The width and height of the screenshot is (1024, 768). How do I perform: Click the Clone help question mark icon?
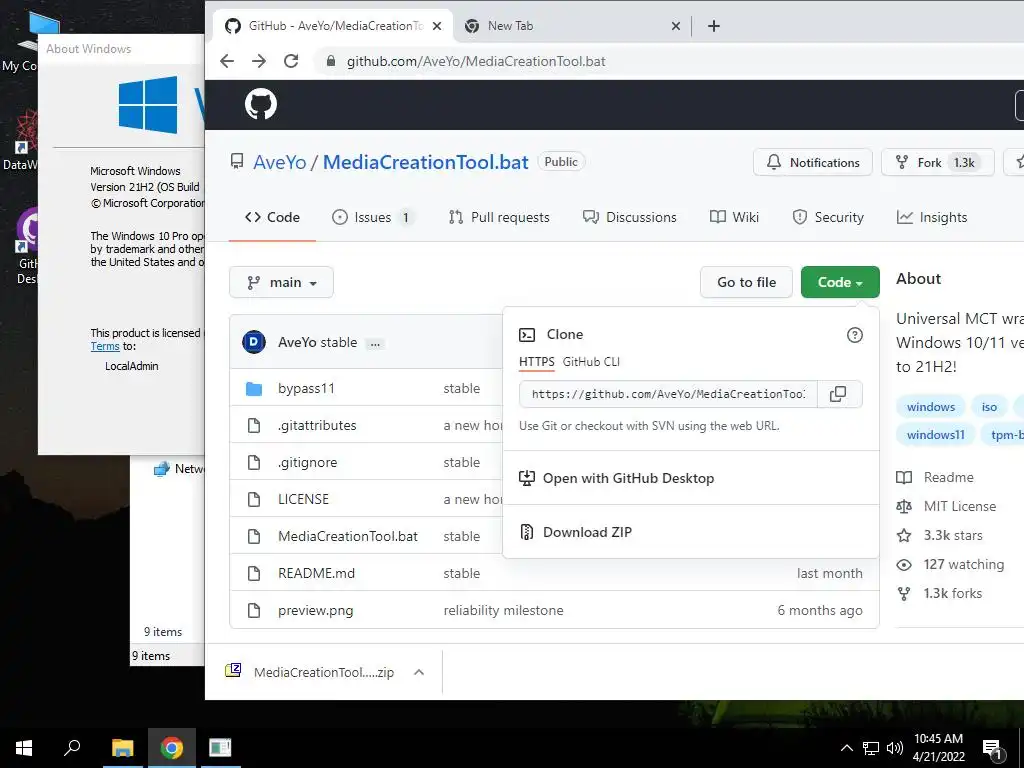pyautogui.click(x=854, y=335)
